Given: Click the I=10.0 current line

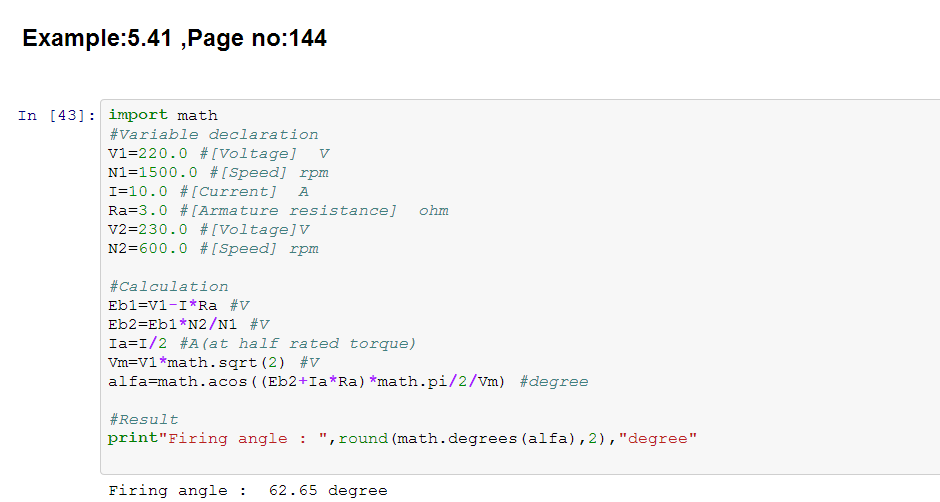Looking at the screenshot, I should point(208,191).
